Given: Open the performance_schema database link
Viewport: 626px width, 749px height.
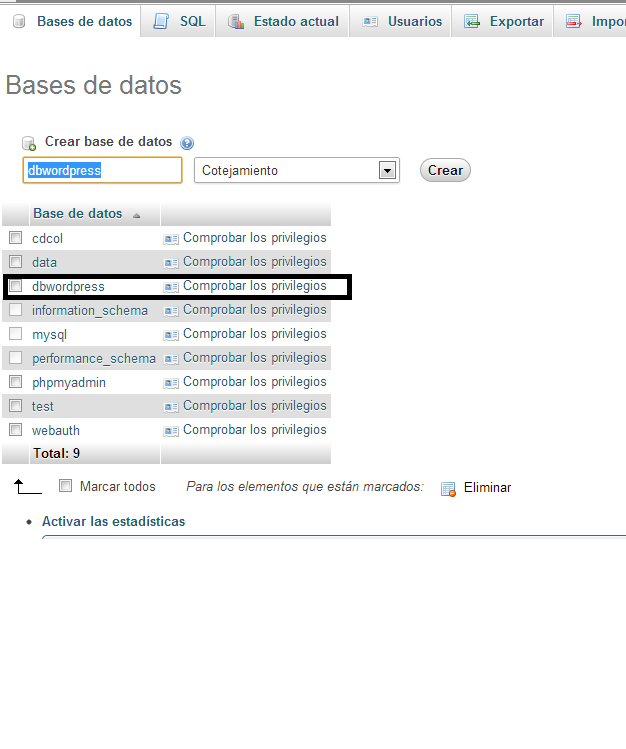Looking at the screenshot, I should (94, 358).
